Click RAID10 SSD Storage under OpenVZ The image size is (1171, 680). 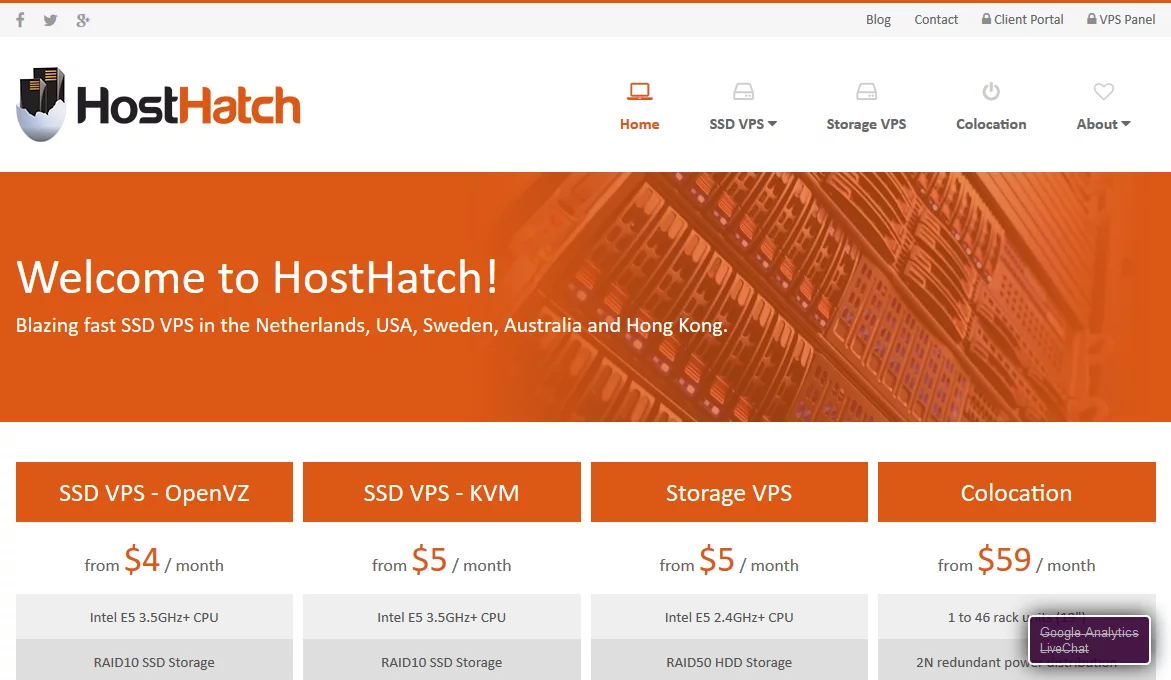[x=155, y=662]
